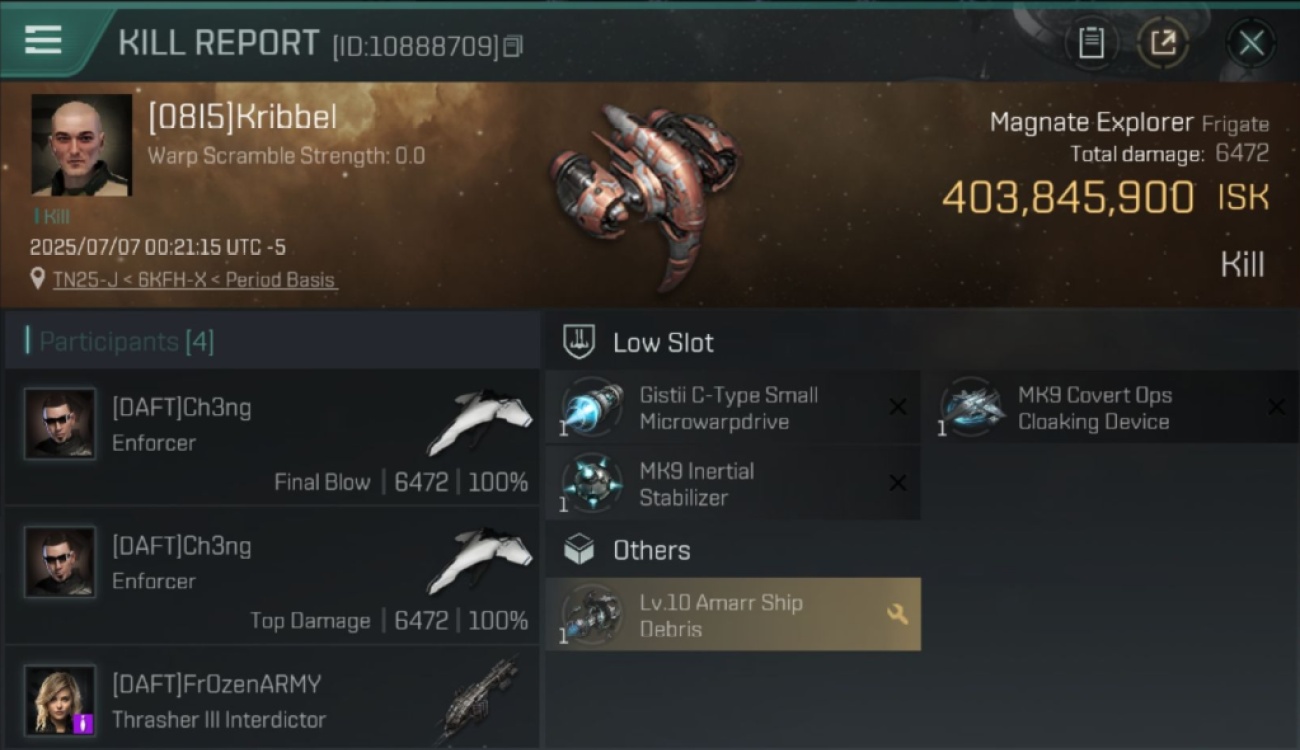The width and height of the screenshot is (1300, 750).
Task: Select the MK9 Covert Ops Cloaking Device icon
Action: [x=971, y=408]
